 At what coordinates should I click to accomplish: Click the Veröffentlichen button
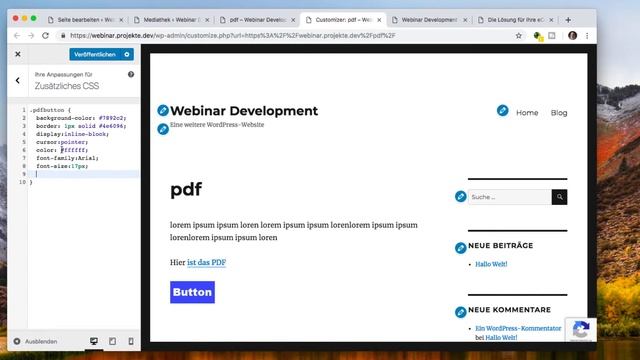95,54
